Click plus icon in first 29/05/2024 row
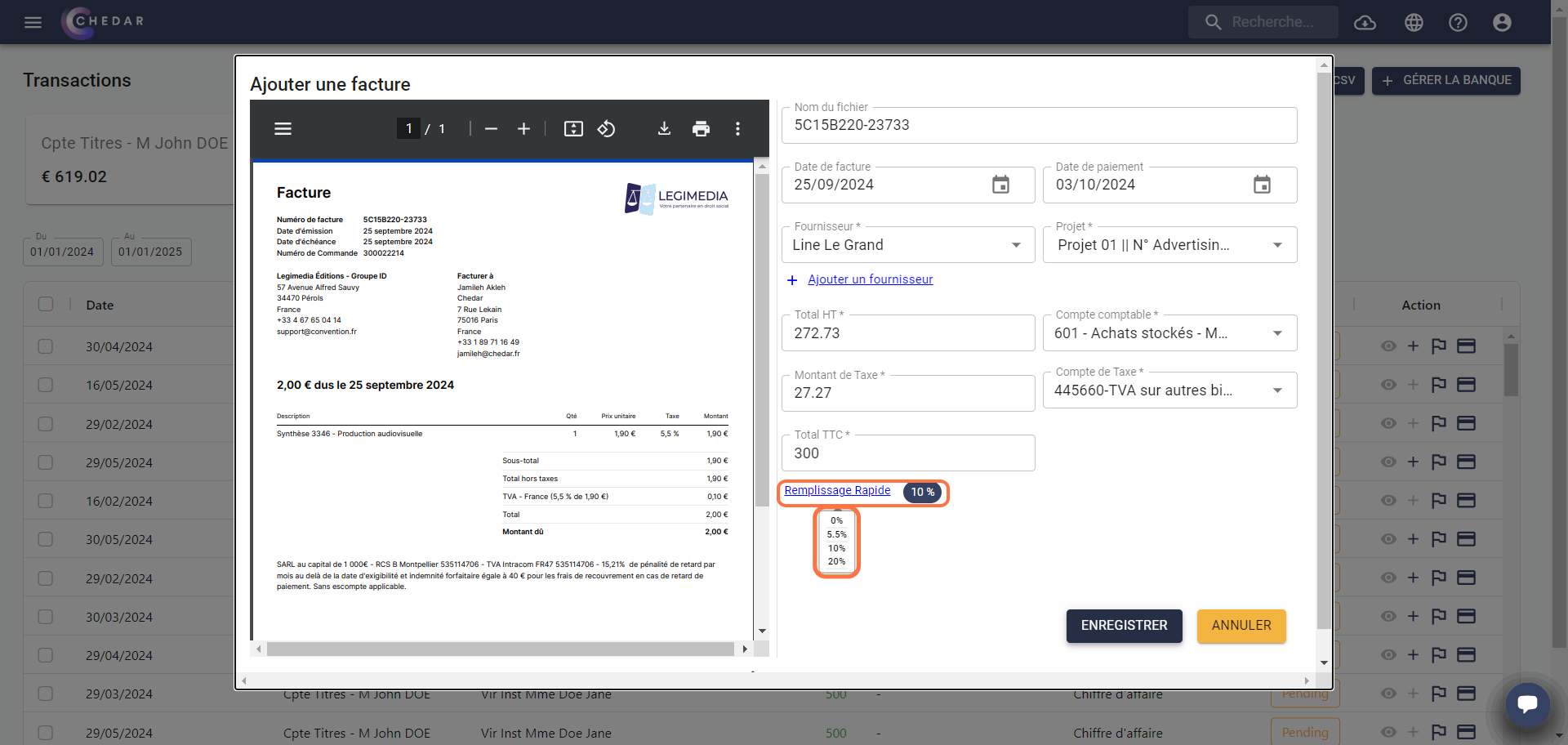This screenshot has height=745, width=1568. (1413, 462)
